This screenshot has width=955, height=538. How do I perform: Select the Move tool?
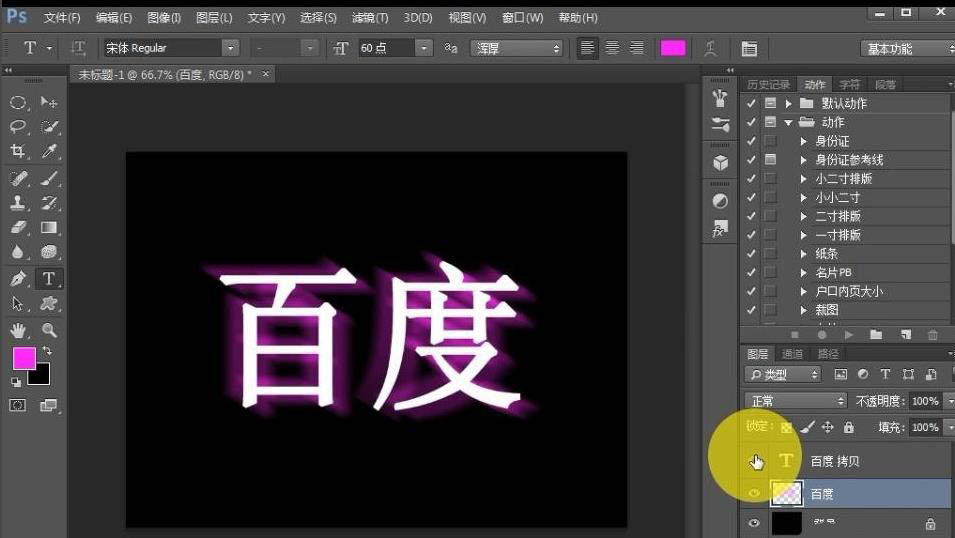(49, 102)
